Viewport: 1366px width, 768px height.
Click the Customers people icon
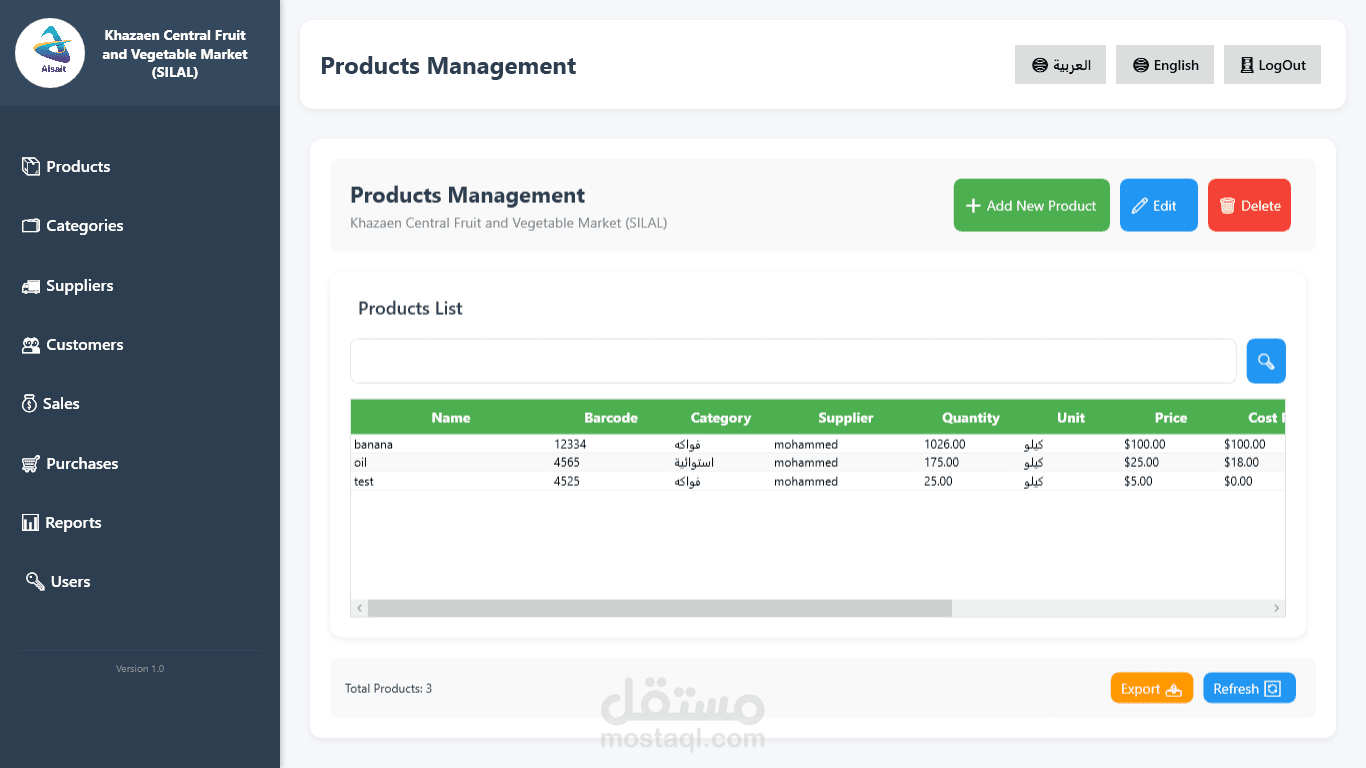[31, 345]
